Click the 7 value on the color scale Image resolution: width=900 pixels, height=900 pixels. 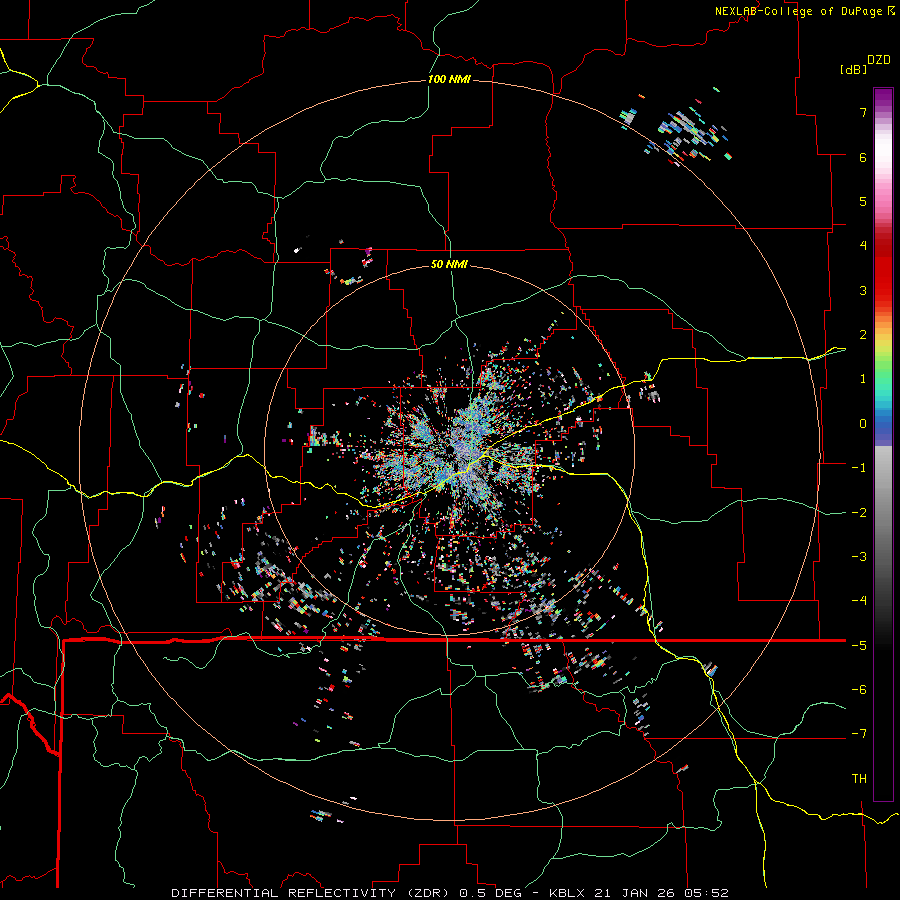point(863,112)
